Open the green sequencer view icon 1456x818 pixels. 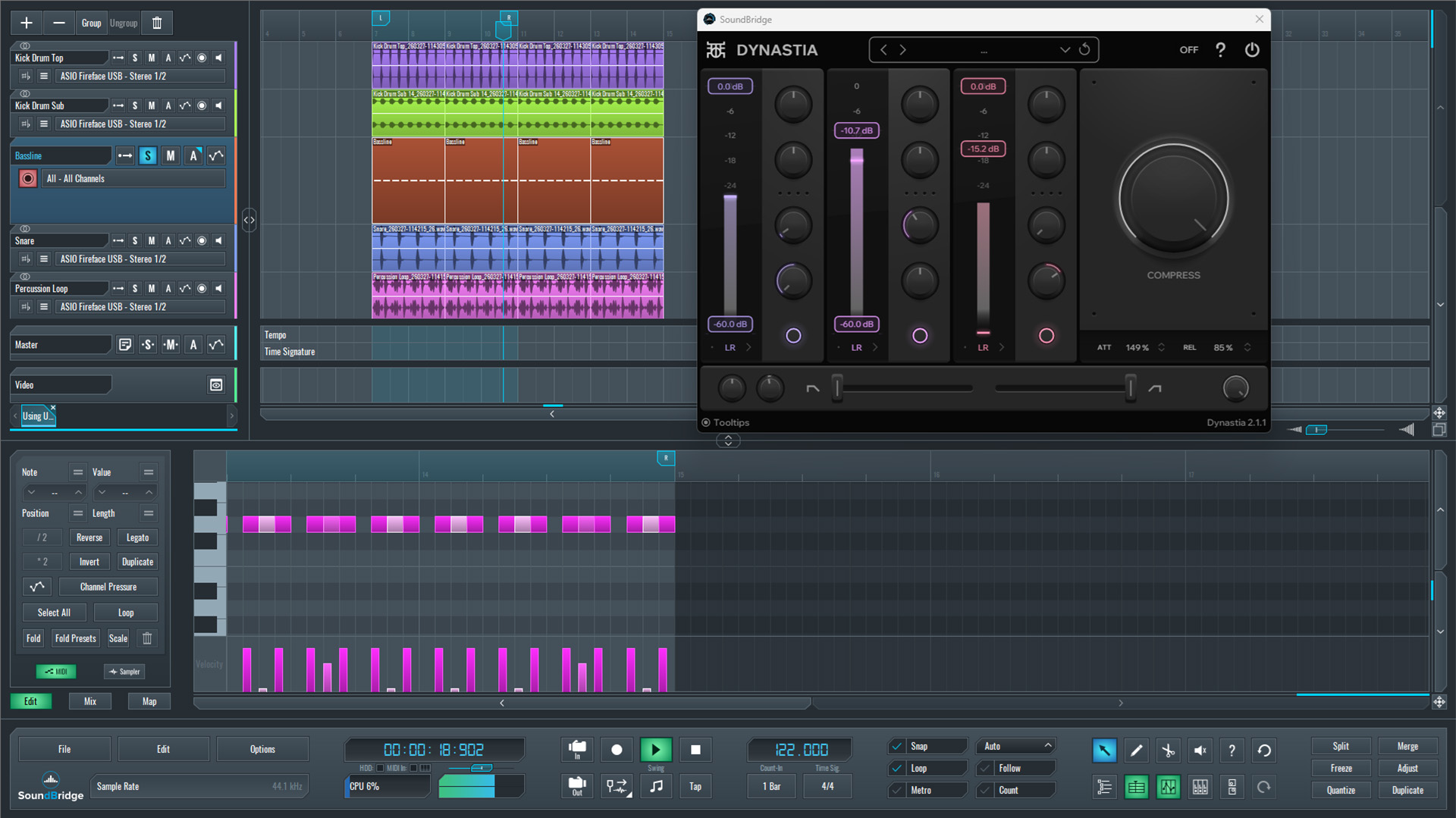click(x=1136, y=787)
